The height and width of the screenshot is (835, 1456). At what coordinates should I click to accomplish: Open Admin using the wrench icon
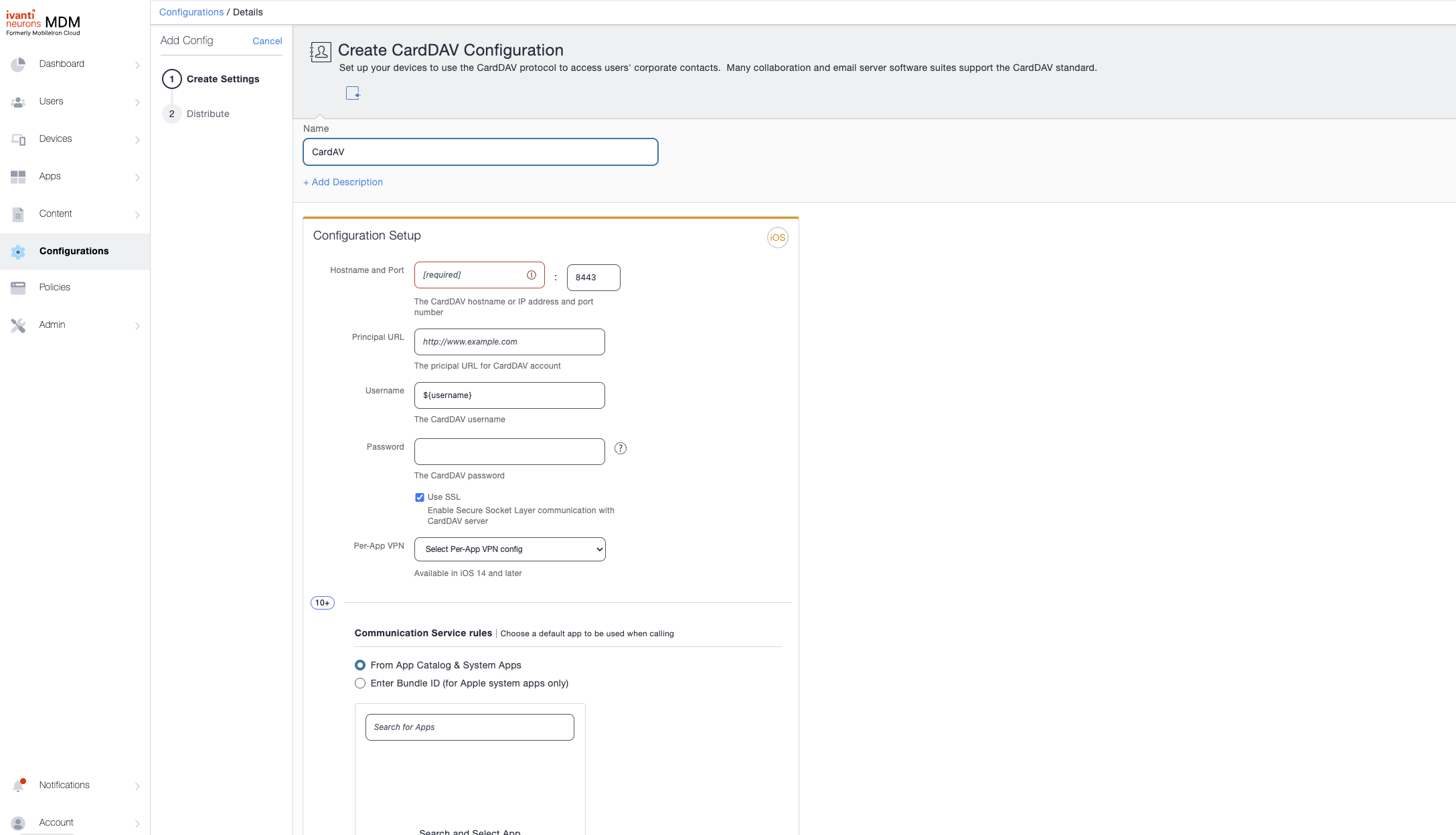[17, 325]
